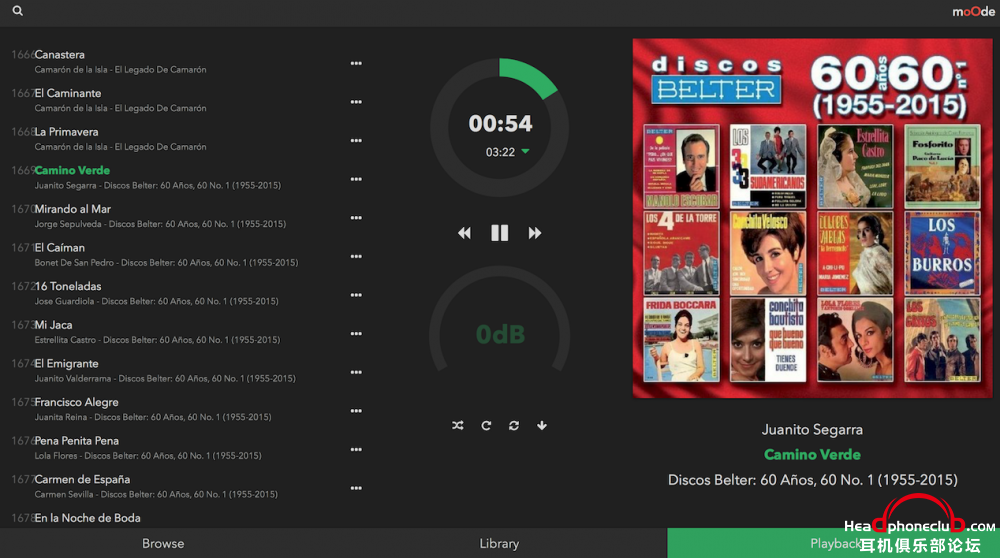Click the Discos Belter album cover

(x=812, y=218)
